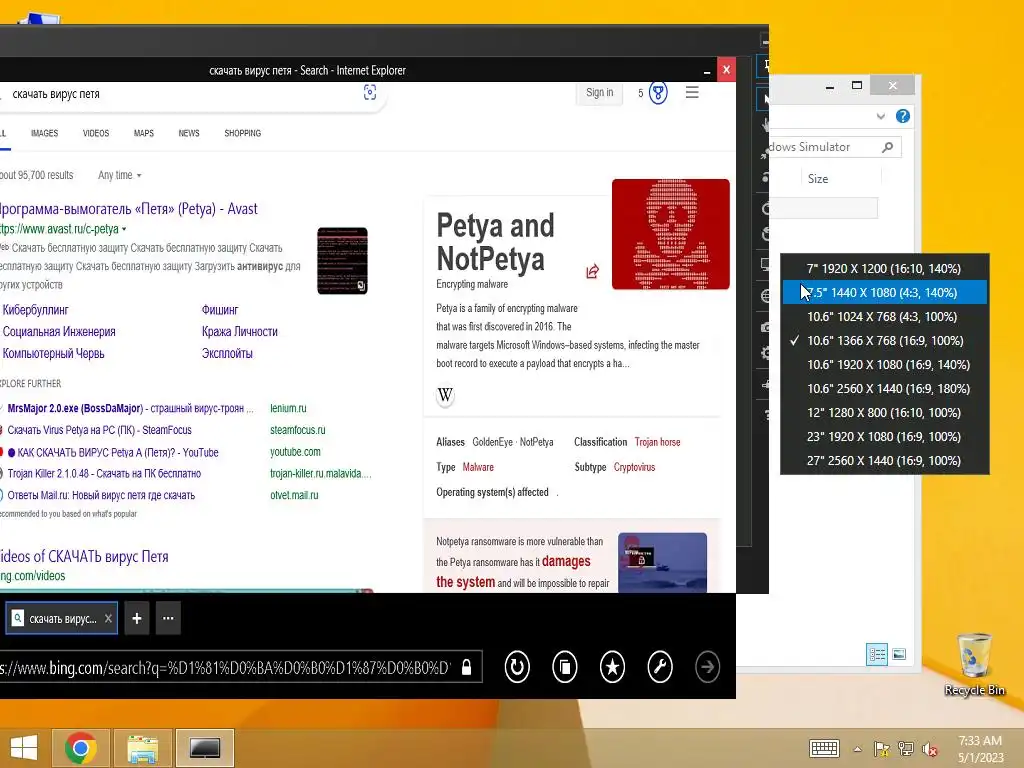Open the Кибербуллинг sublink
This screenshot has height=768, width=1024.
click(35, 310)
